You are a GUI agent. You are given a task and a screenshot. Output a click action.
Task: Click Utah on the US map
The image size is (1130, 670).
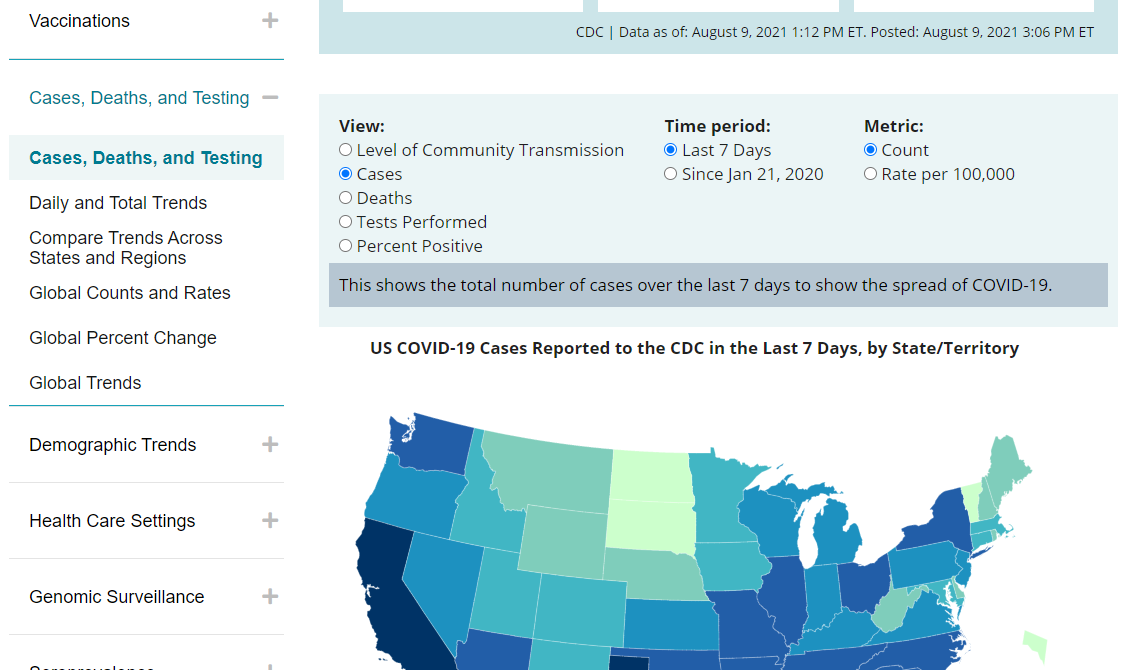tap(504, 591)
